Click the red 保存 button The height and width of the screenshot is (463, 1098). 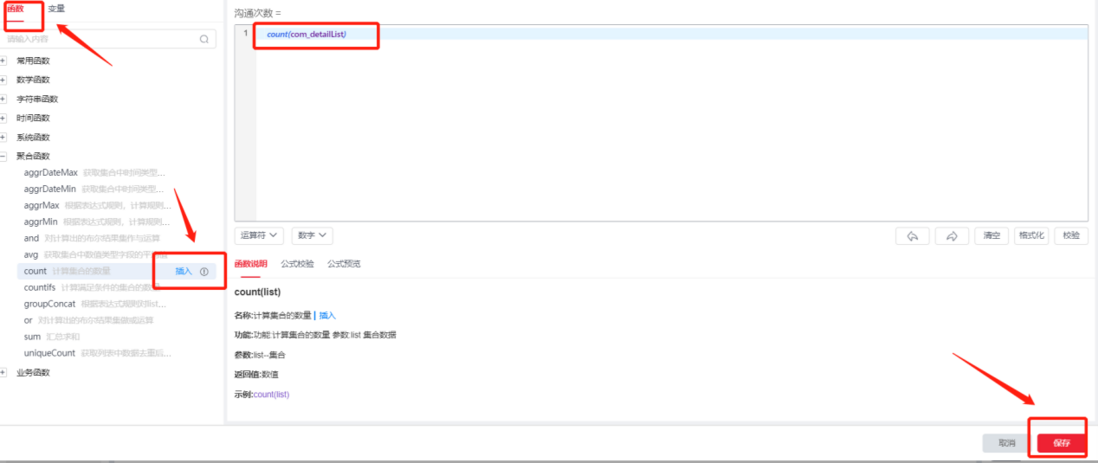coord(1062,443)
